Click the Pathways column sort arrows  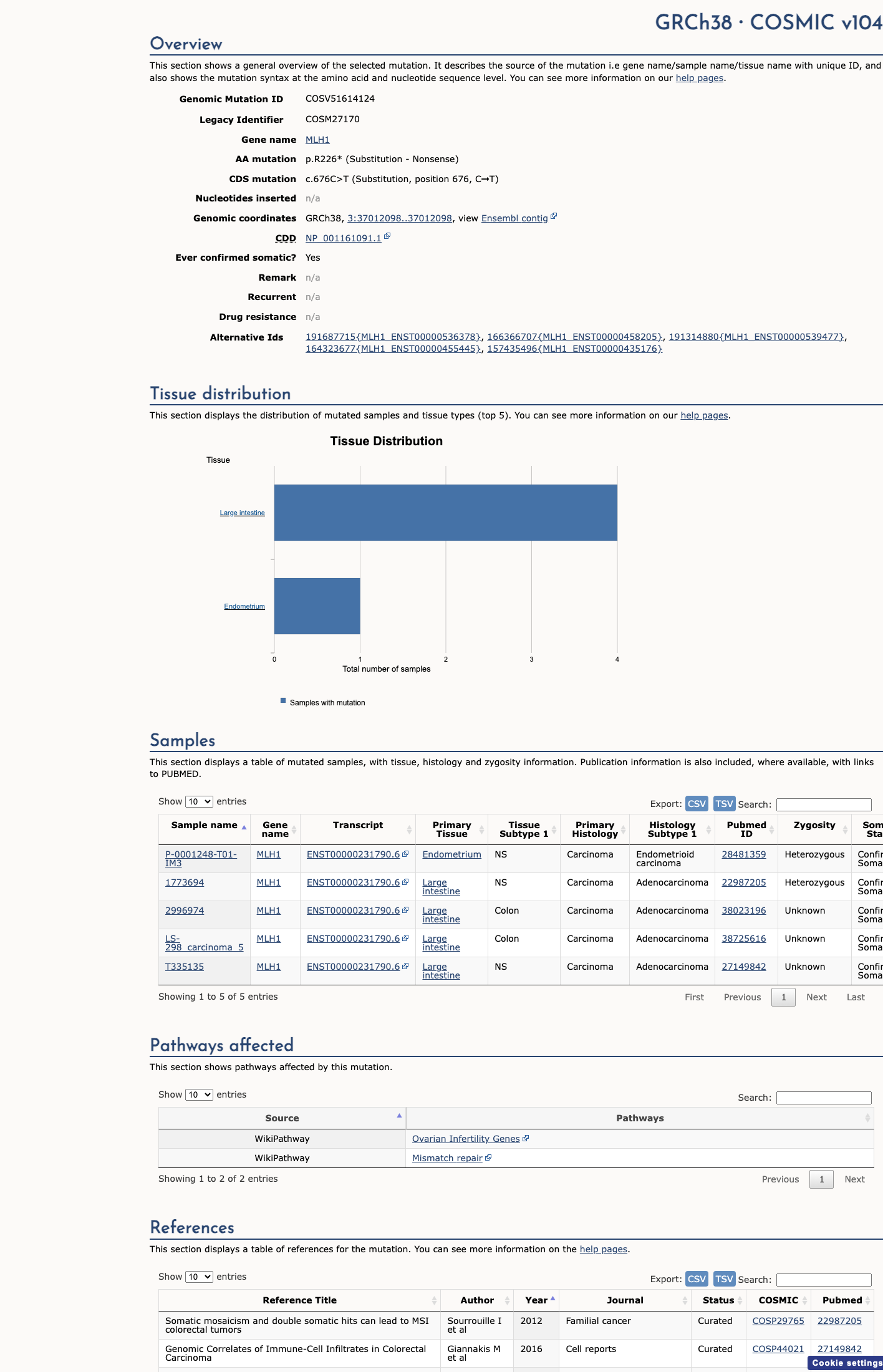click(867, 1118)
